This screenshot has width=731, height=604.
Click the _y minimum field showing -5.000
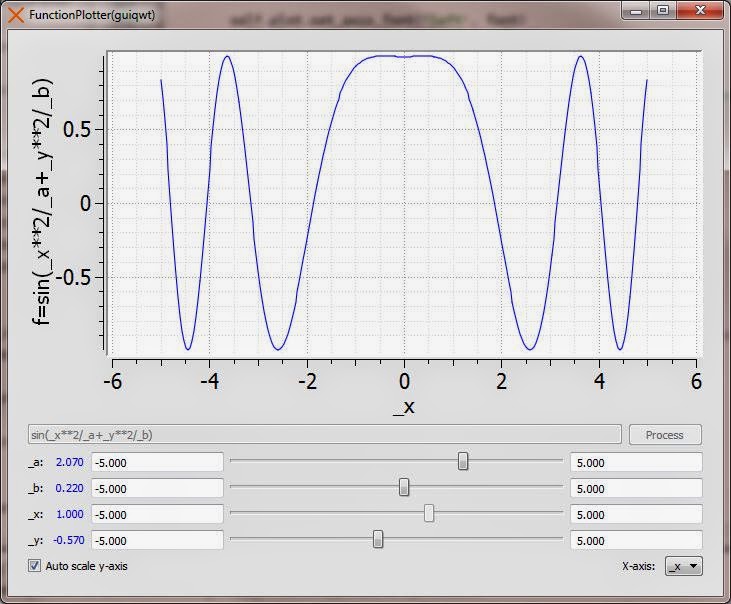coord(157,541)
